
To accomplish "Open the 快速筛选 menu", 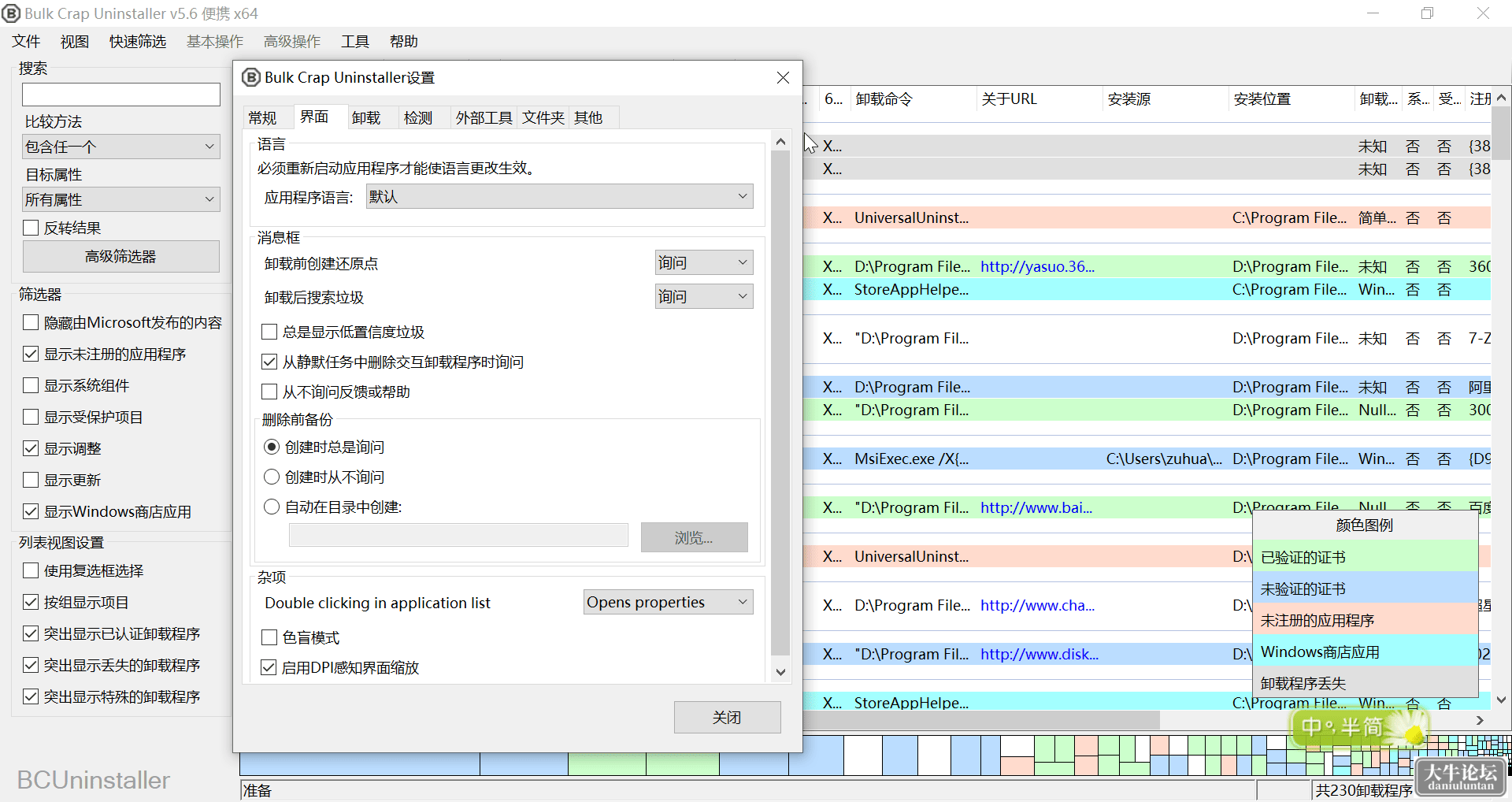I will coord(138,41).
